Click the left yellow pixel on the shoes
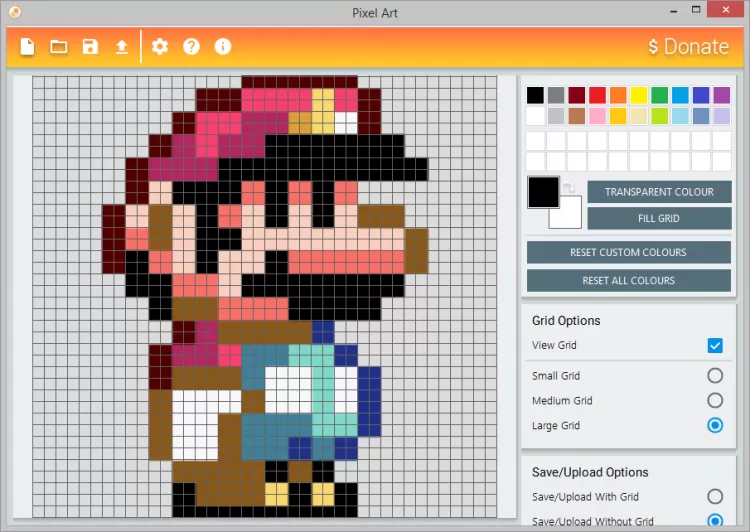 [276, 494]
